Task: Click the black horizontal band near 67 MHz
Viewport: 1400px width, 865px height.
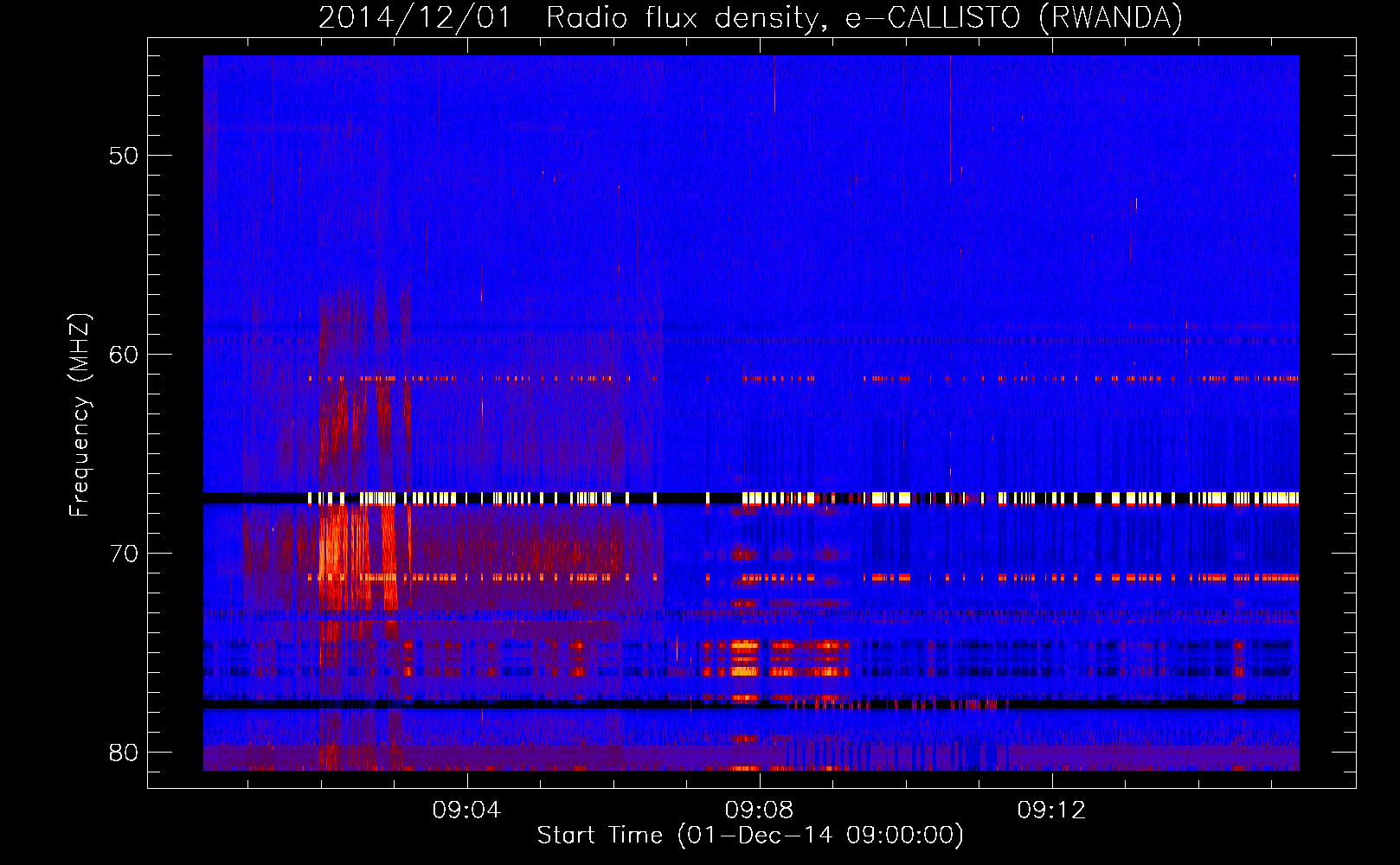Action: click(751, 498)
